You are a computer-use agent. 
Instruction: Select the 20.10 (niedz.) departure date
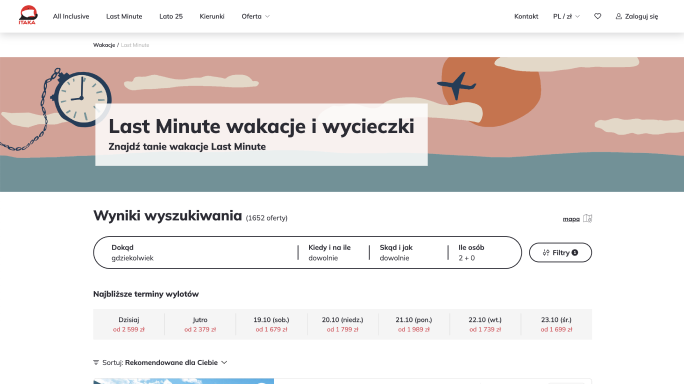[x=342, y=324]
